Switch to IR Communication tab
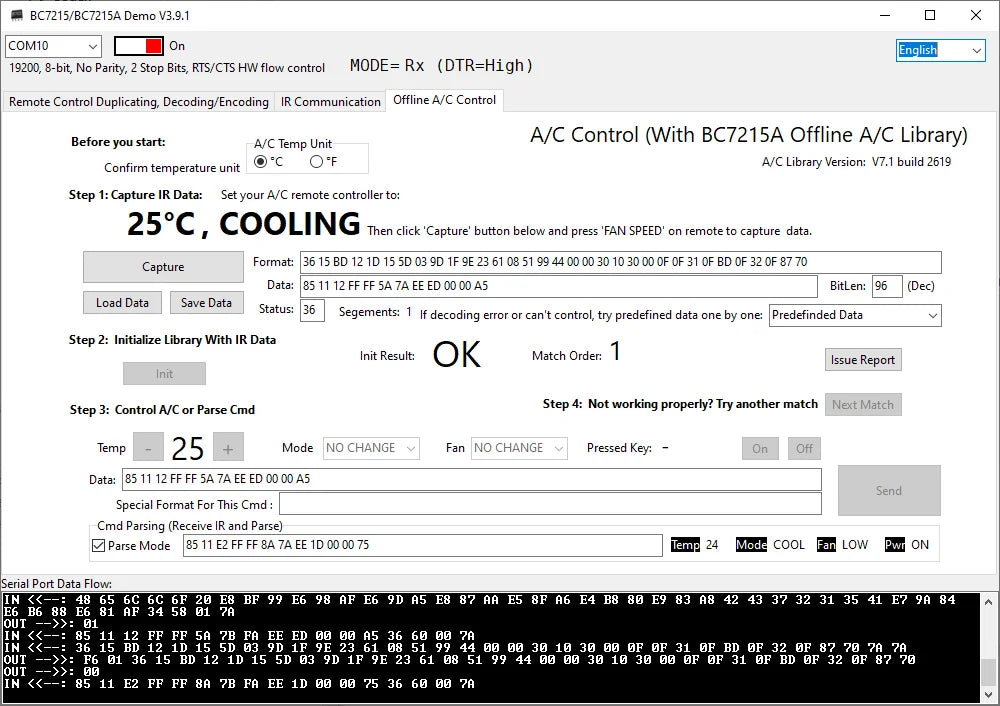 pos(330,101)
